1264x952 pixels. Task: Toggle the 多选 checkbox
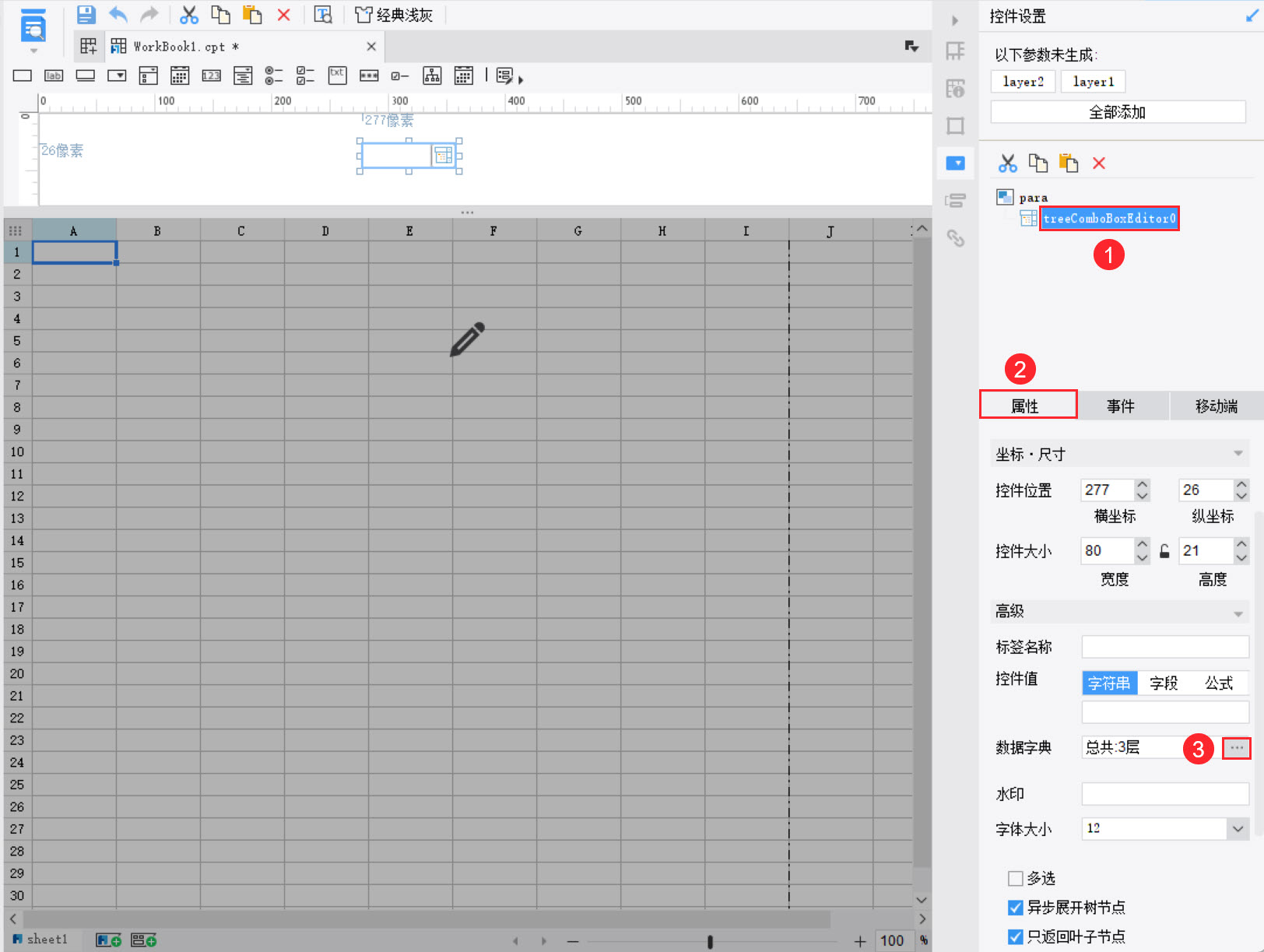[1015, 879]
